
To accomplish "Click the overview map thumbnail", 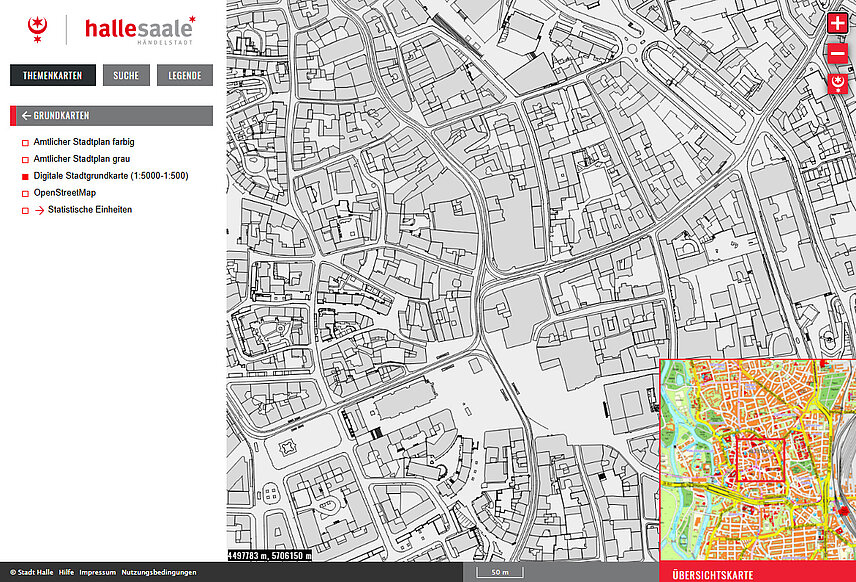I will [x=757, y=460].
